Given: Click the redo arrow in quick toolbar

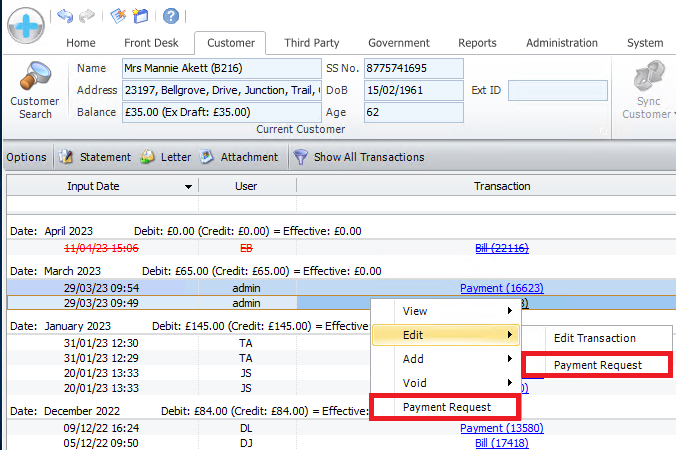Looking at the screenshot, I should (87, 16).
